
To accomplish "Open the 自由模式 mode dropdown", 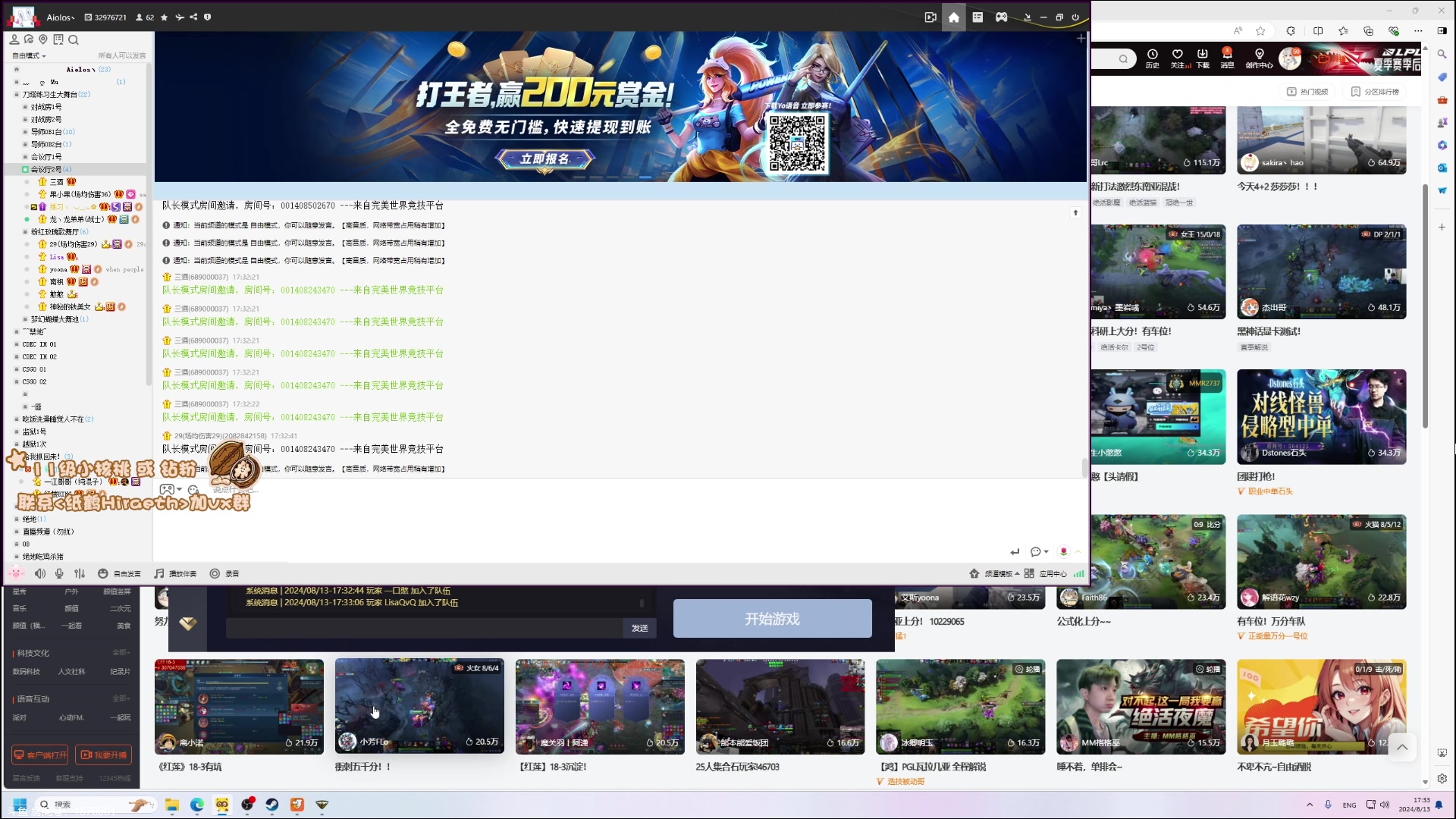I will coord(30,55).
